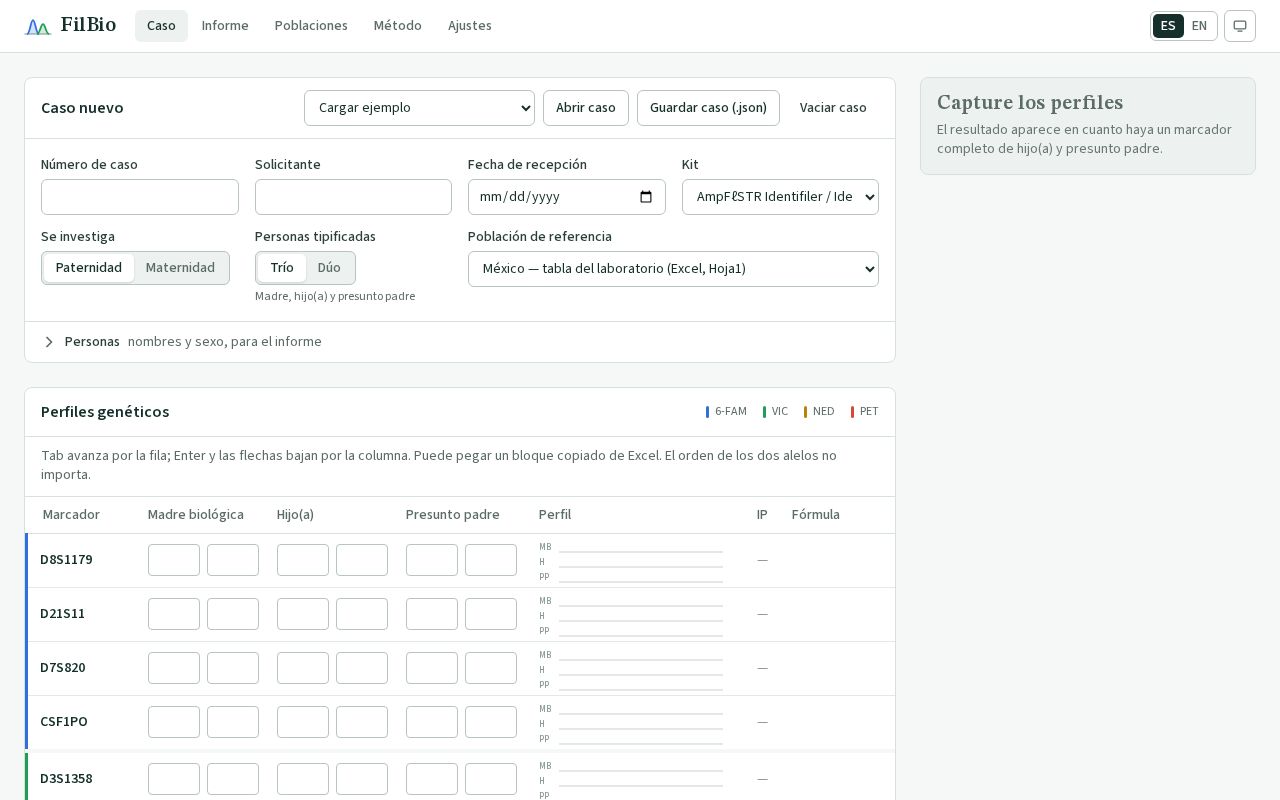Click the FilBio logo icon
Screen dimensions: 1280x800
click(38, 27)
